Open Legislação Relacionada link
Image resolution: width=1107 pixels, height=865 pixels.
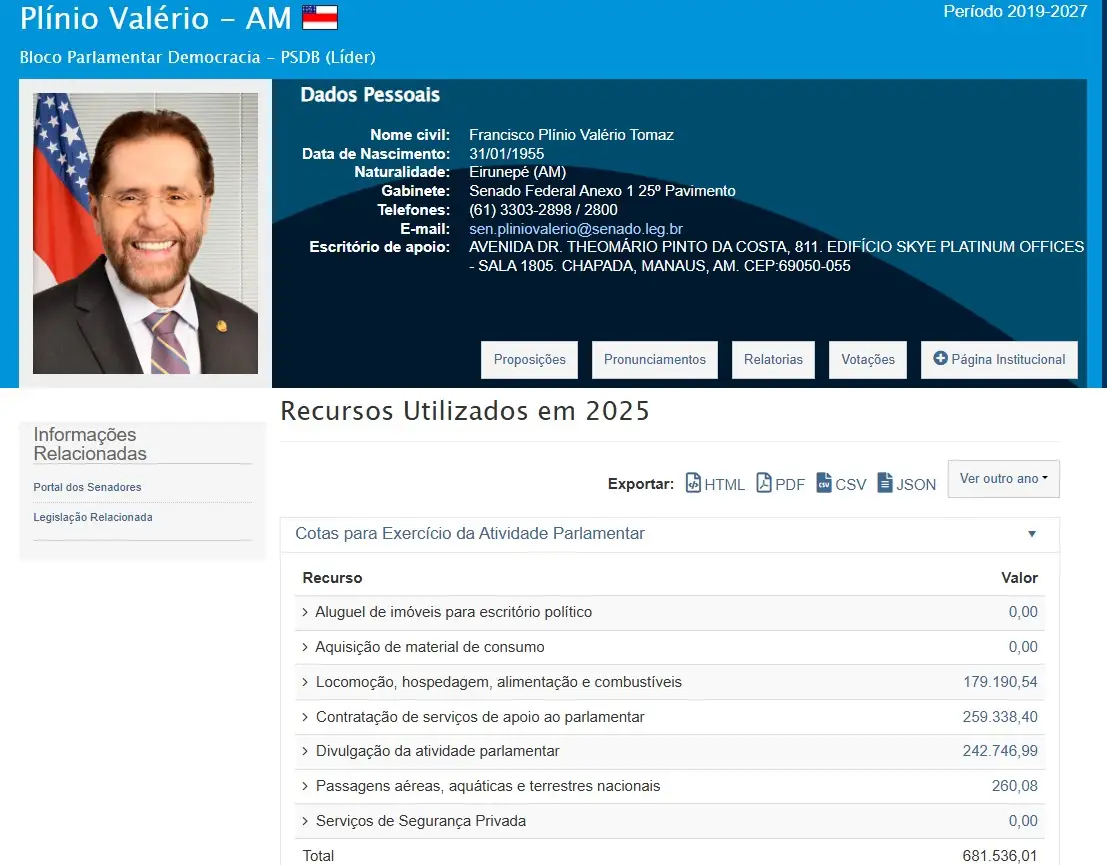[92, 517]
